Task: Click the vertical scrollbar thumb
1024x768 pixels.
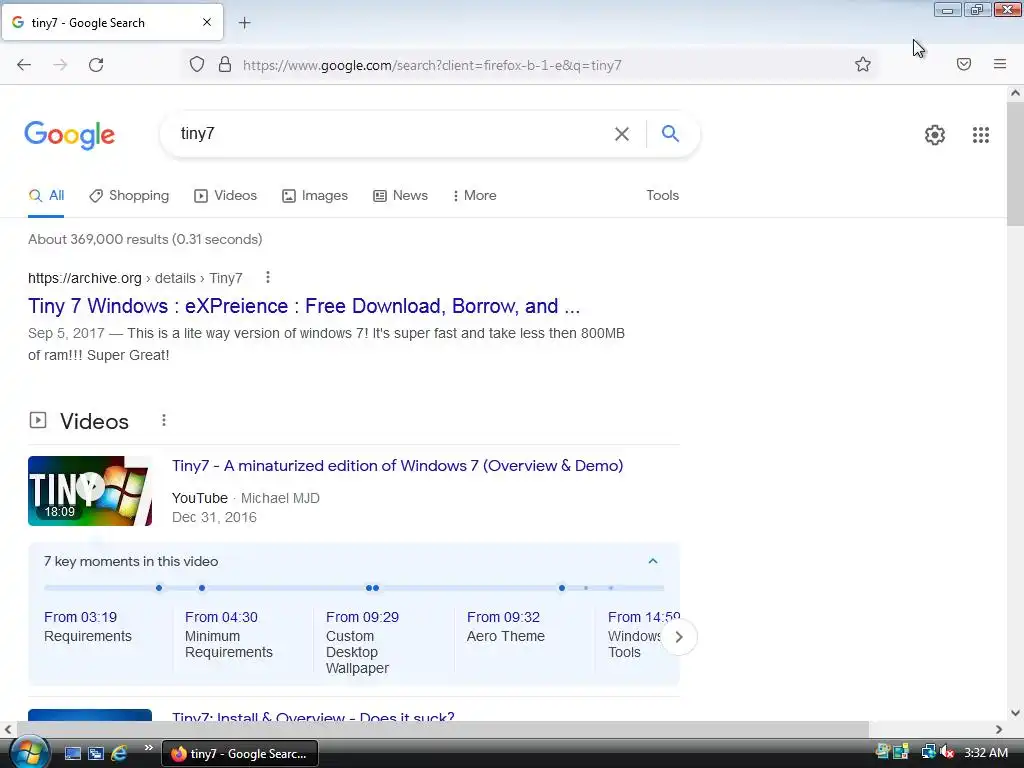Action: pos(1015,163)
